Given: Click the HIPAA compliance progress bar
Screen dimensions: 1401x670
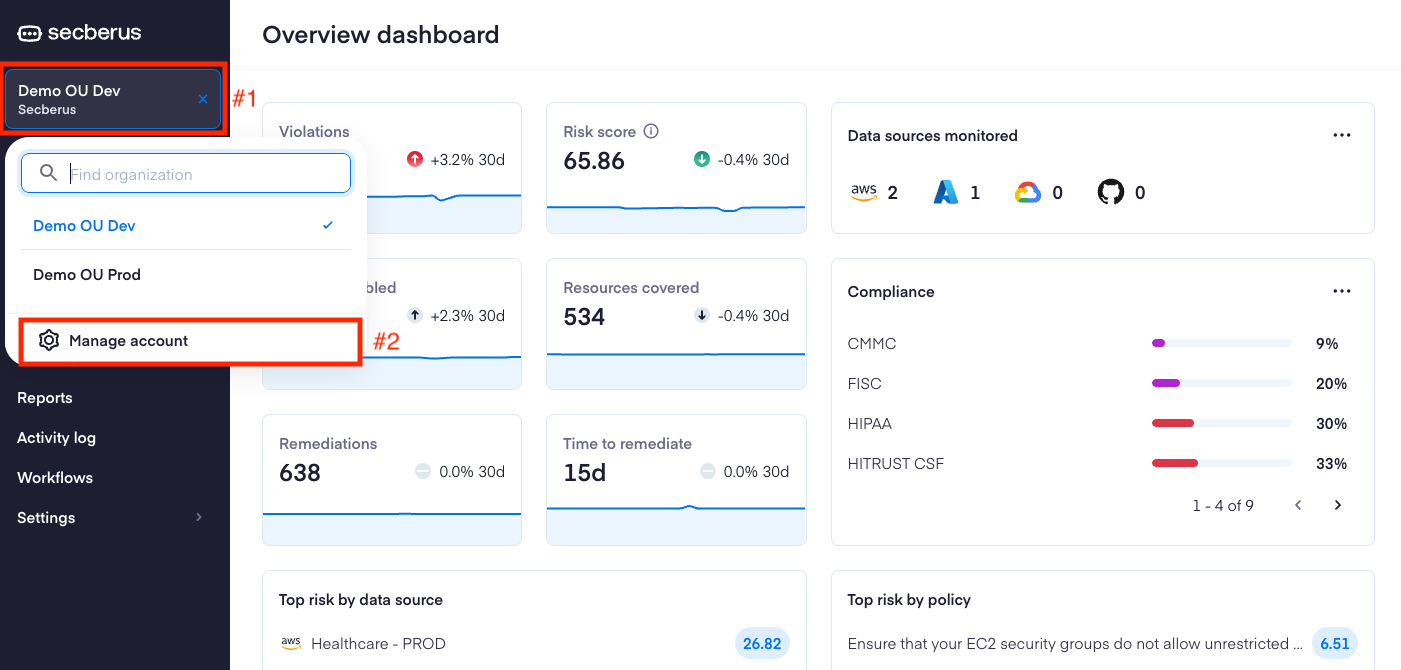Looking at the screenshot, I should (x=1222, y=423).
